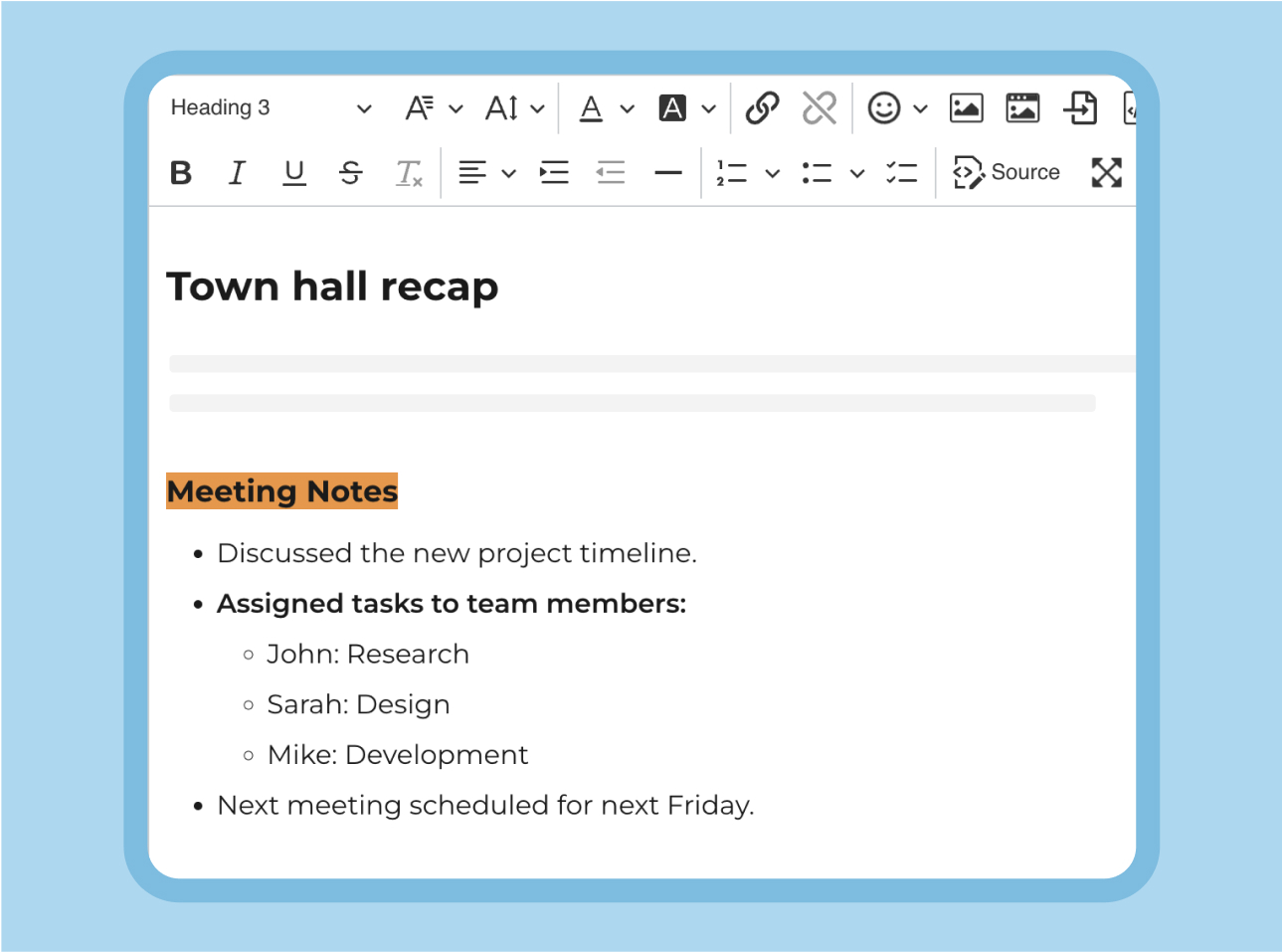Open the Heading 3 style dropdown

[271, 107]
